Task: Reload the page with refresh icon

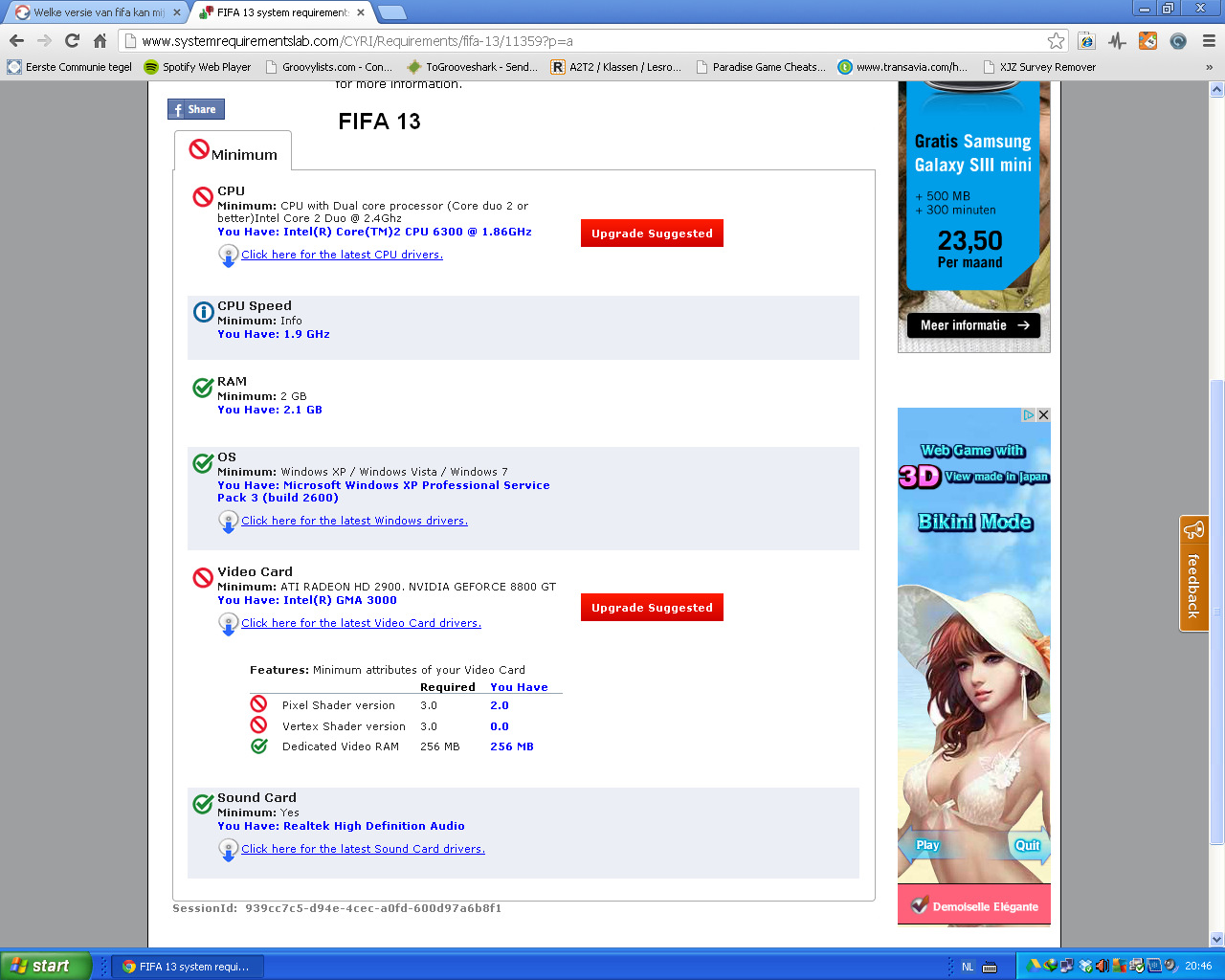Action: [72, 40]
